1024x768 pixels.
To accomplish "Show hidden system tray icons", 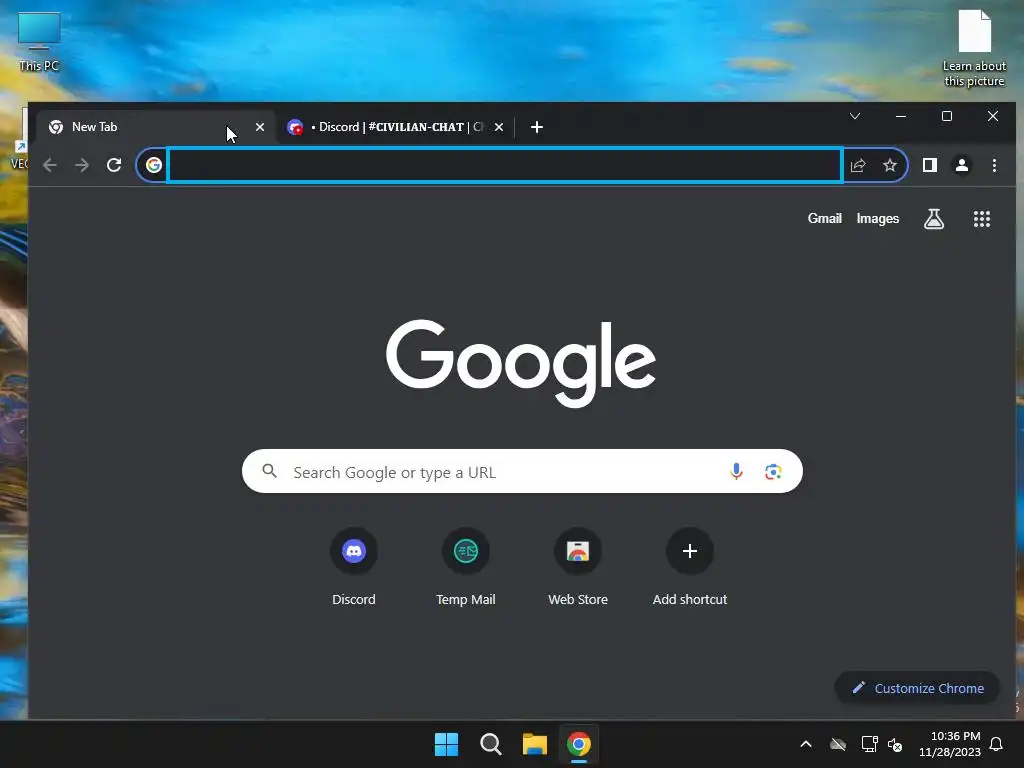I will click(x=806, y=744).
